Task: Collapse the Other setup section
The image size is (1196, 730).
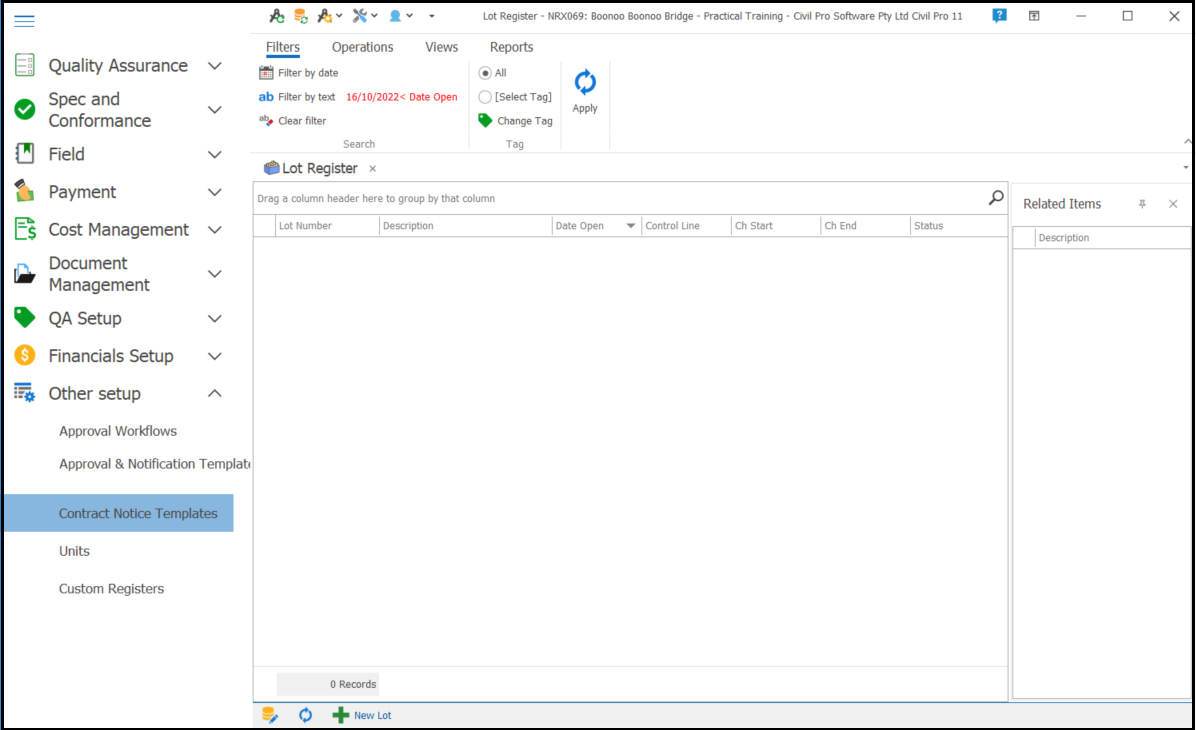Action: 214,394
